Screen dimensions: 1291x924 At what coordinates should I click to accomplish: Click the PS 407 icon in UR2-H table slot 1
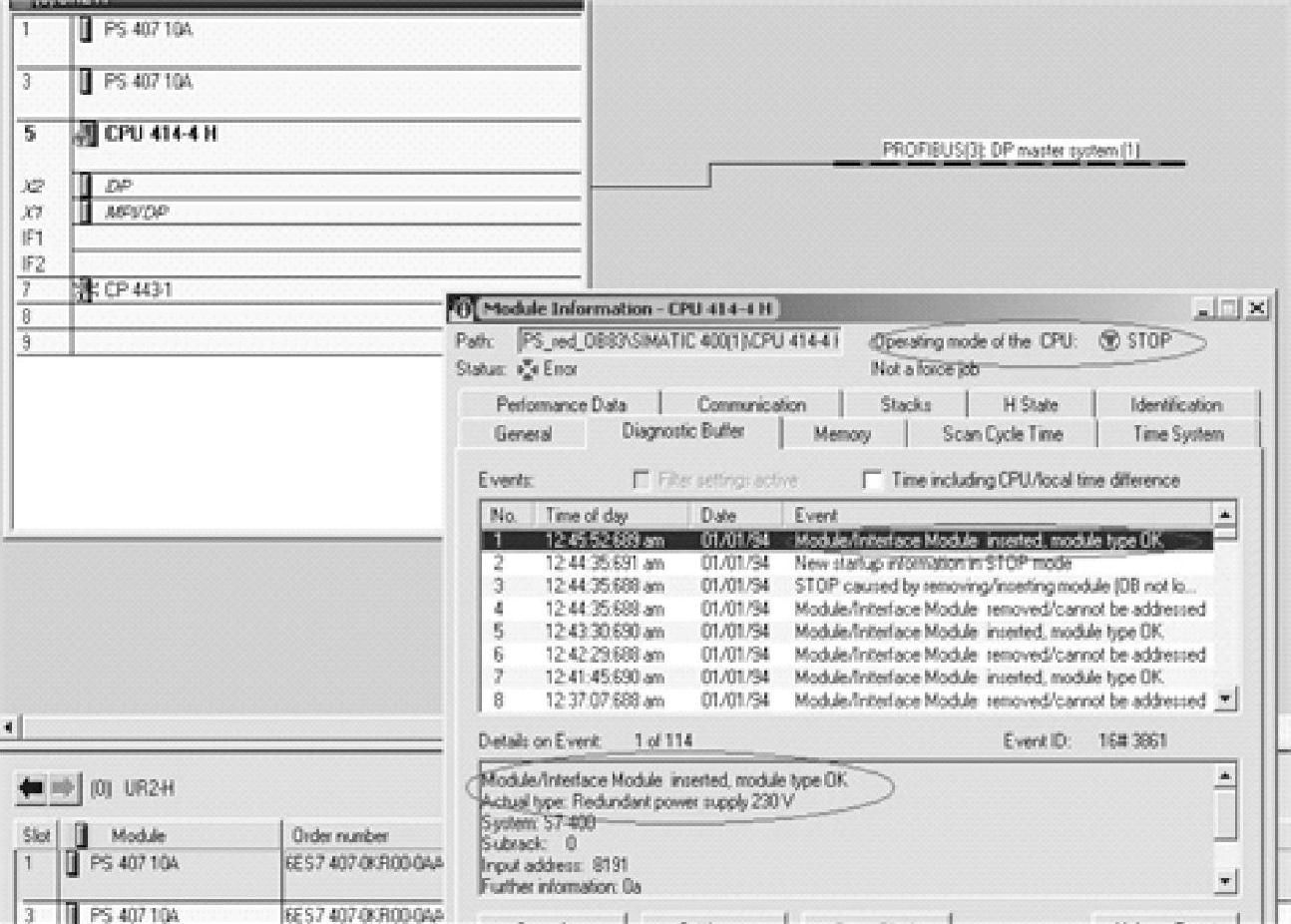[72, 863]
